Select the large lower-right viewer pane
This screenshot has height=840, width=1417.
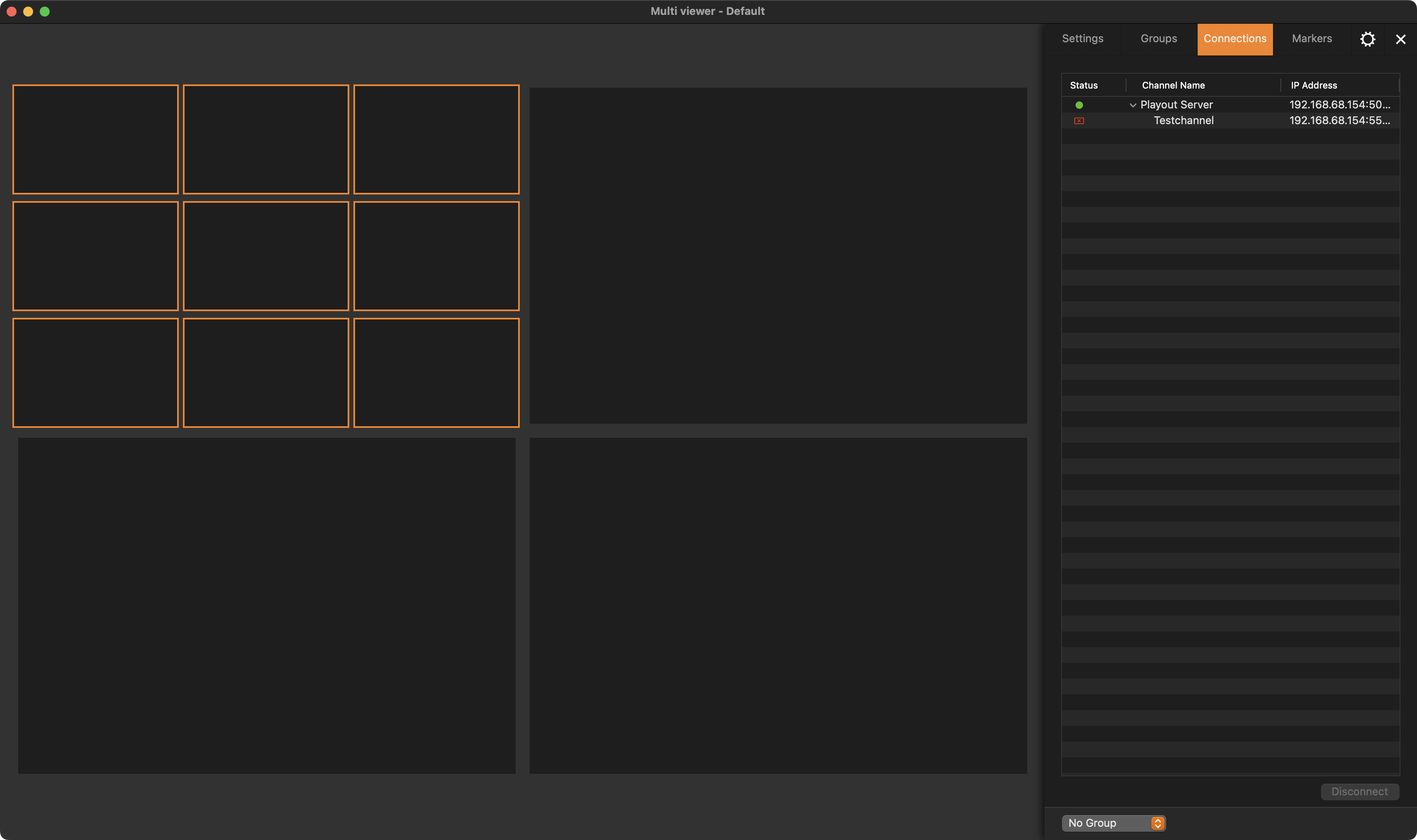[778, 605]
